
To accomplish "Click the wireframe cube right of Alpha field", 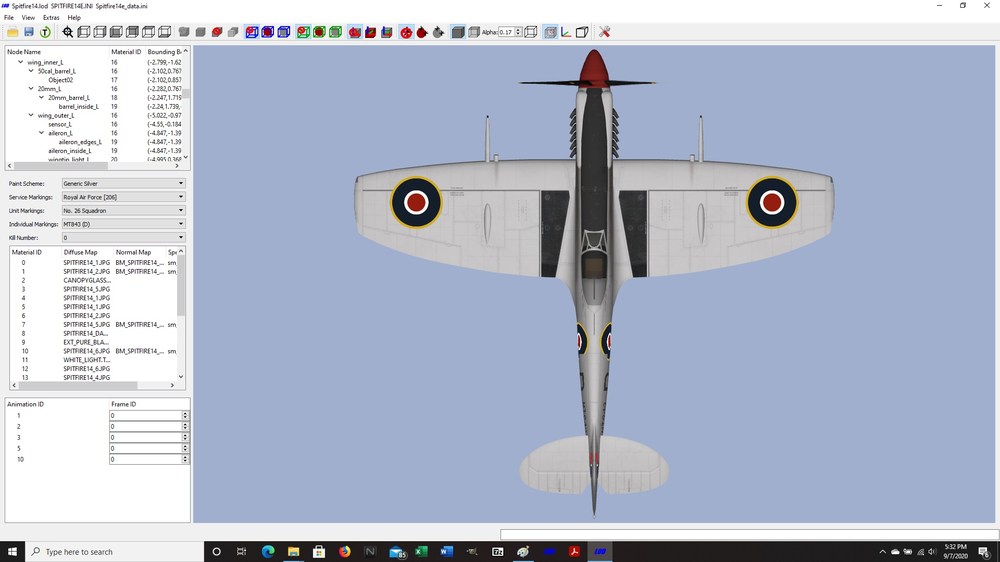I will 531,32.
